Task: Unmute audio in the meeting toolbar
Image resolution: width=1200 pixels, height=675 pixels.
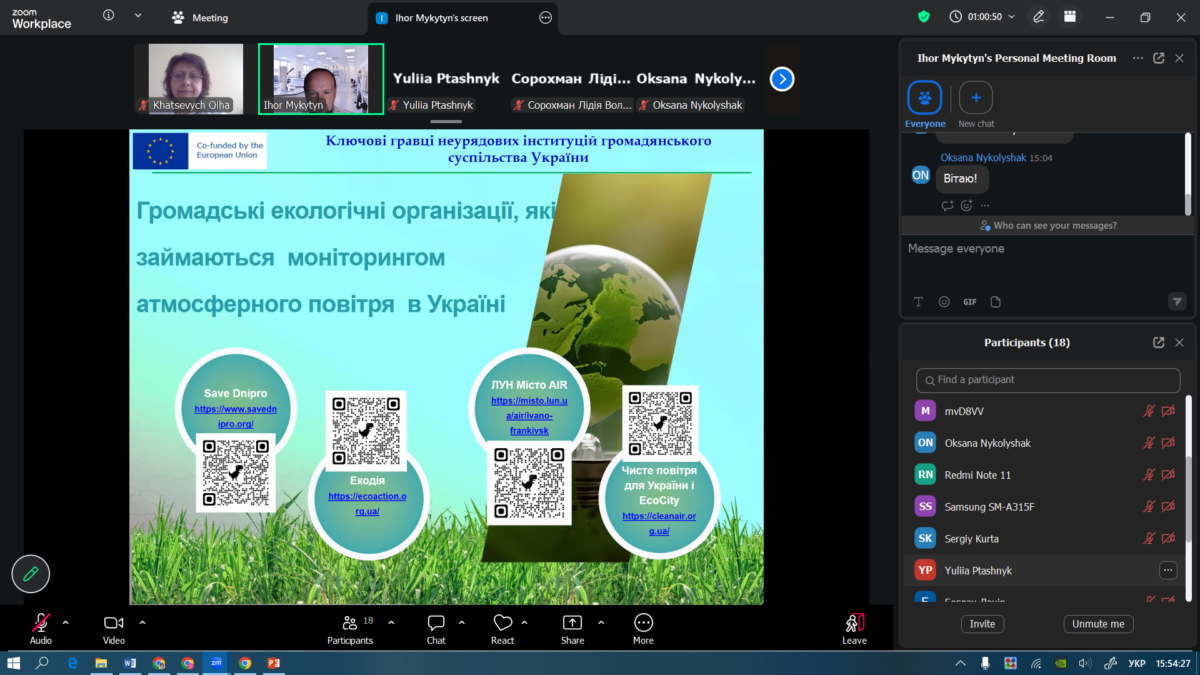Action: pyautogui.click(x=40, y=628)
